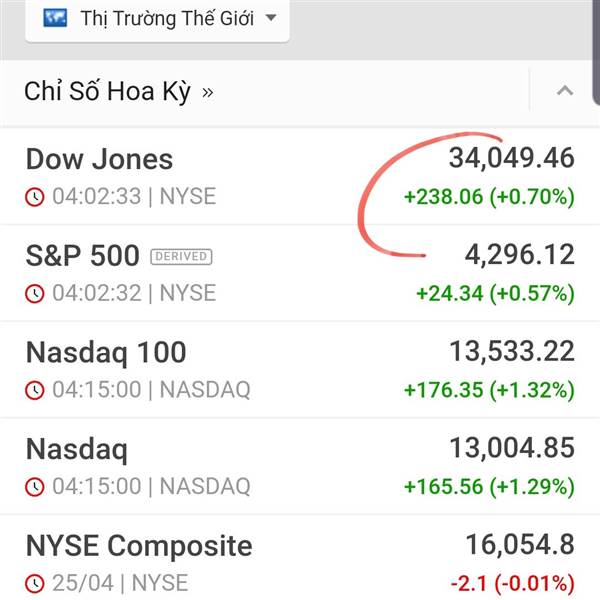This screenshot has height=600, width=600.
Task: Click the double arrow next to Chỉ Số Hoa Kỳ
Action: (x=207, y=93)
